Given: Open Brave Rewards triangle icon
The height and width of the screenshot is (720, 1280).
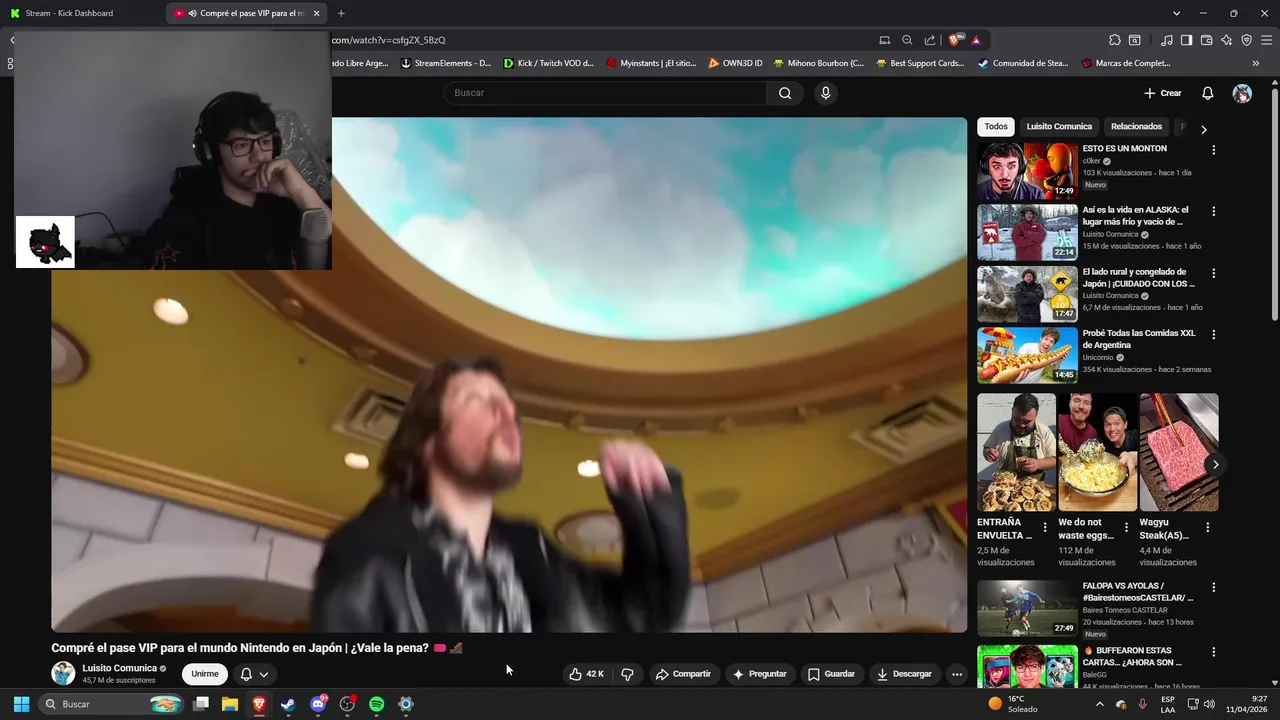Looking at the screenshot, I should point(976,40).
